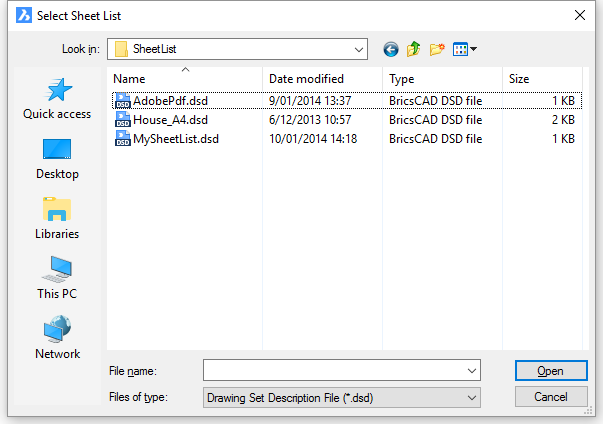
Task: Close the Select Sheet List dialog
Action: 580,15
